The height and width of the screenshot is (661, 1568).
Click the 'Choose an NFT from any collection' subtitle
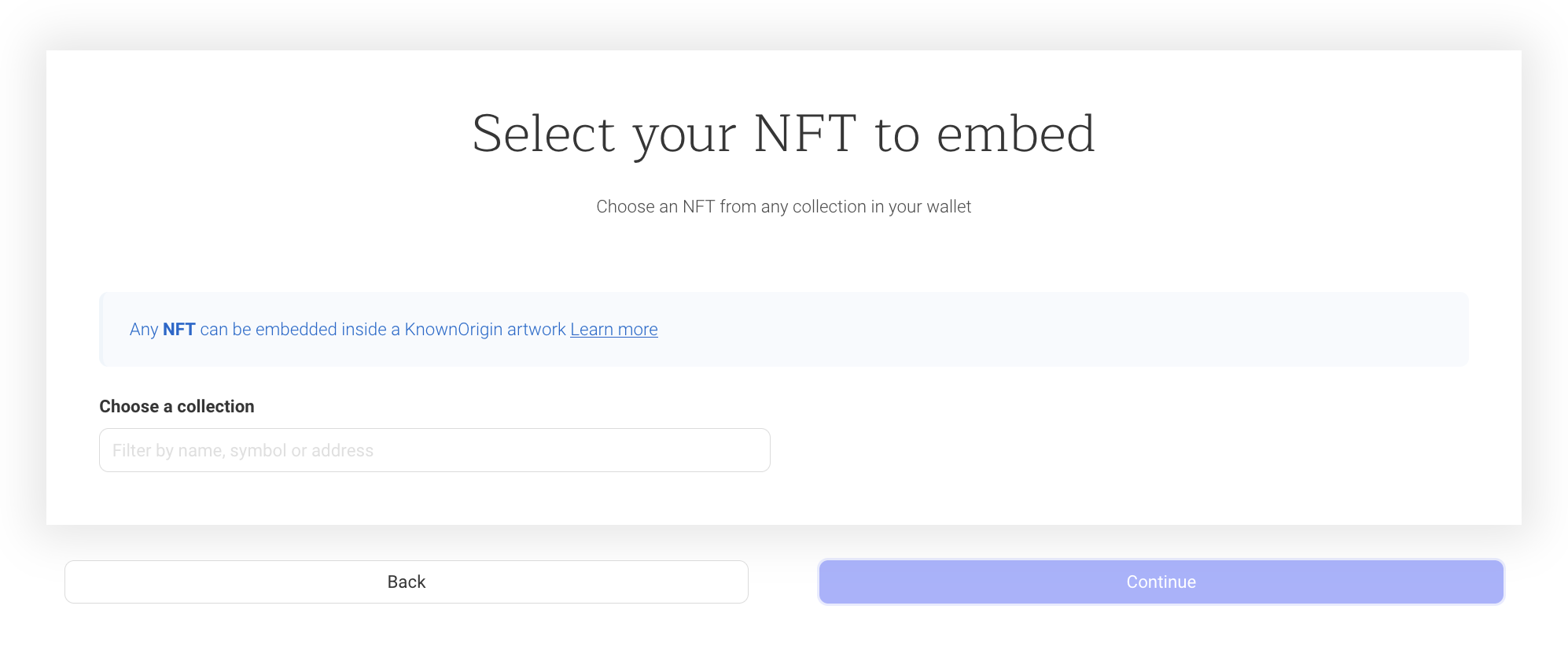(783, 206)
